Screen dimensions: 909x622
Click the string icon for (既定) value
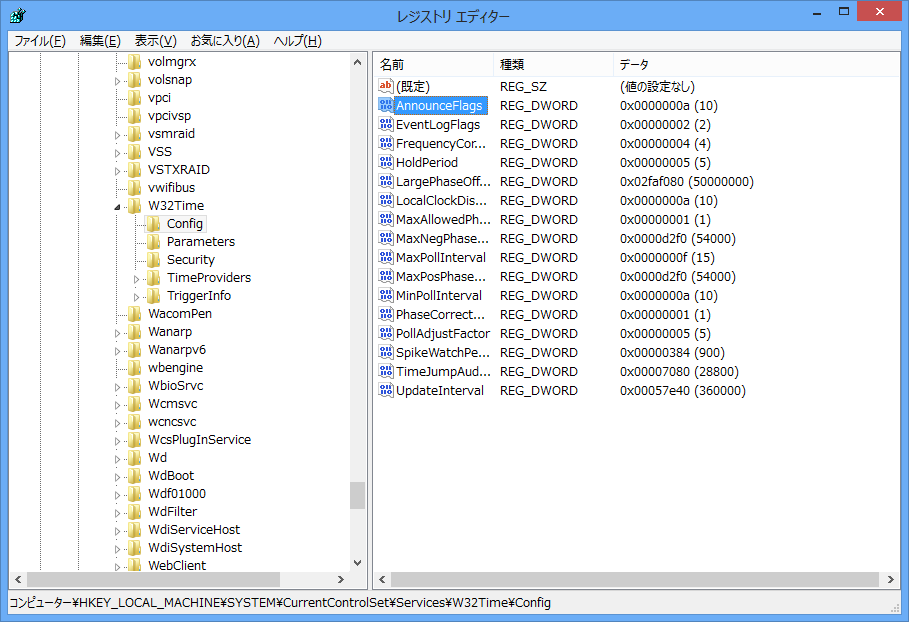386,86
